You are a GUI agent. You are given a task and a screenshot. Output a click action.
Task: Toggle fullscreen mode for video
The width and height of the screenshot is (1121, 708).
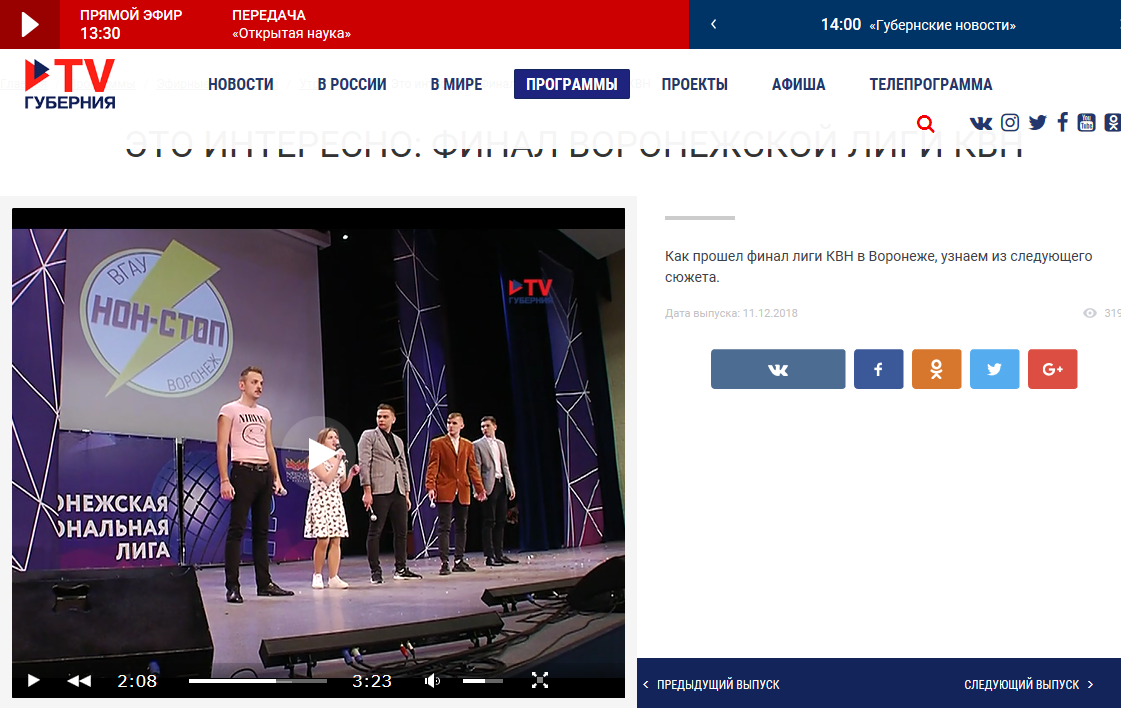pos(540,681)
